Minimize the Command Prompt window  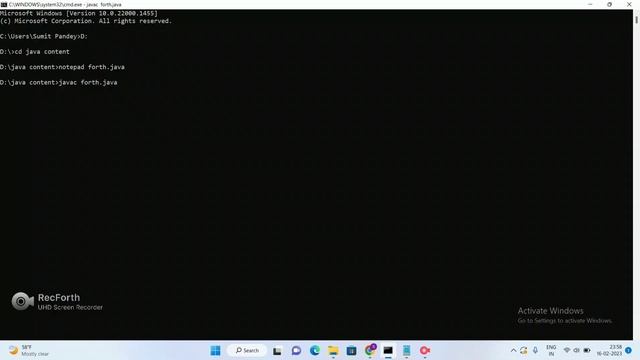[x=590, y=4]
